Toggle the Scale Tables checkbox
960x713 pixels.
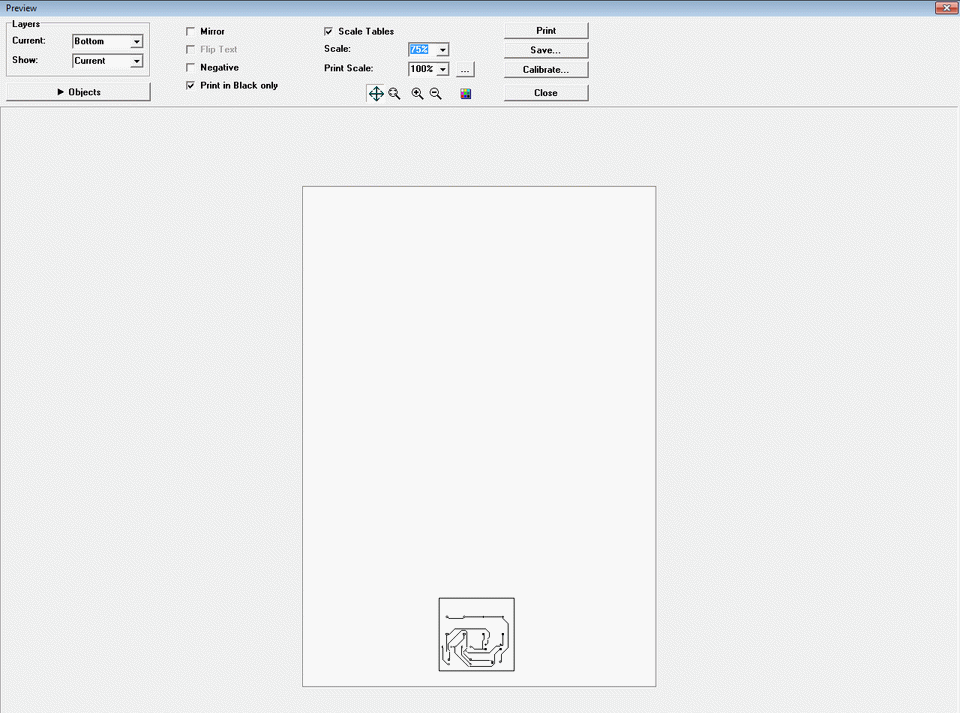(x=329, y=31)
